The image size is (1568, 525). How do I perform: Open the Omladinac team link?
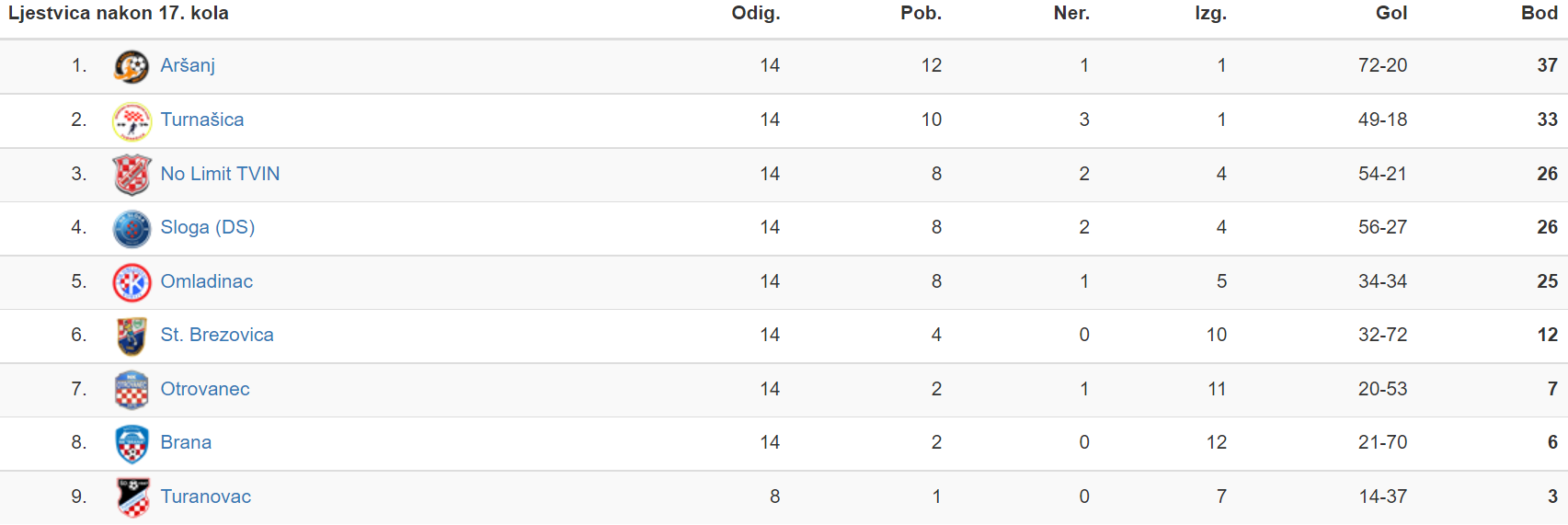point(206,281)
